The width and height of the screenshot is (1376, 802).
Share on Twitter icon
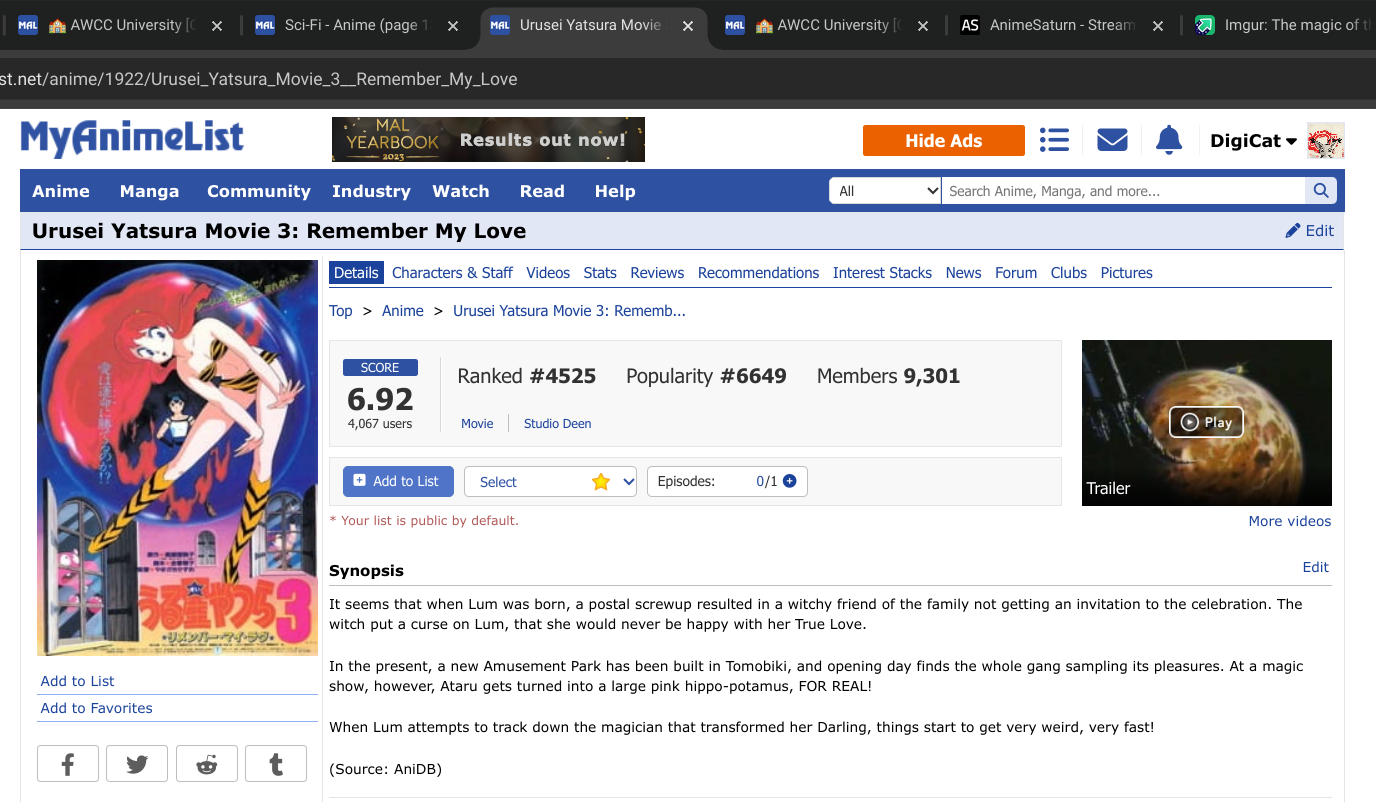137,765
